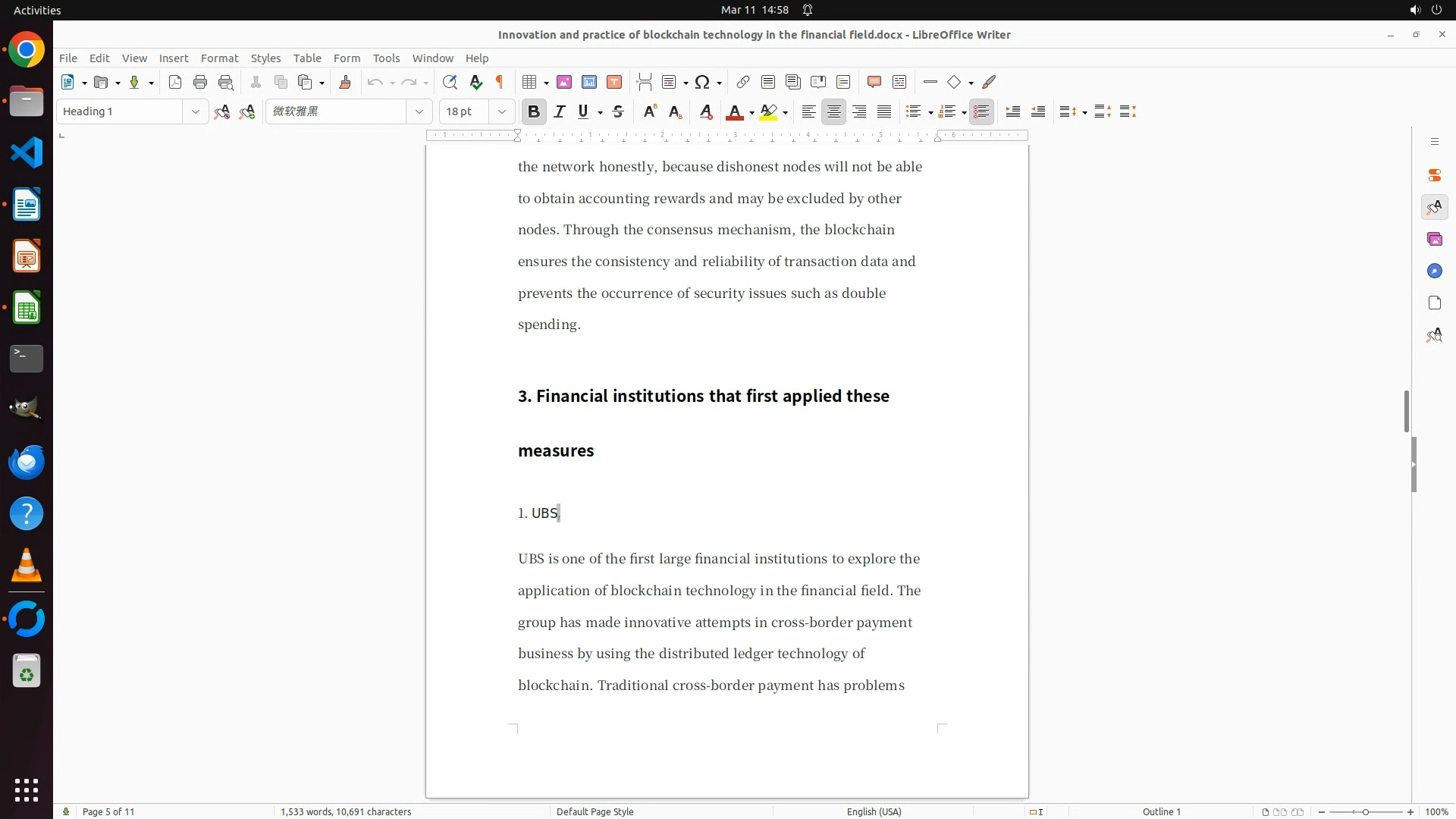This screenshot has width=1456, height=819.
Task: Click the Export as PDF icon
Action: [x=175, y=83]
